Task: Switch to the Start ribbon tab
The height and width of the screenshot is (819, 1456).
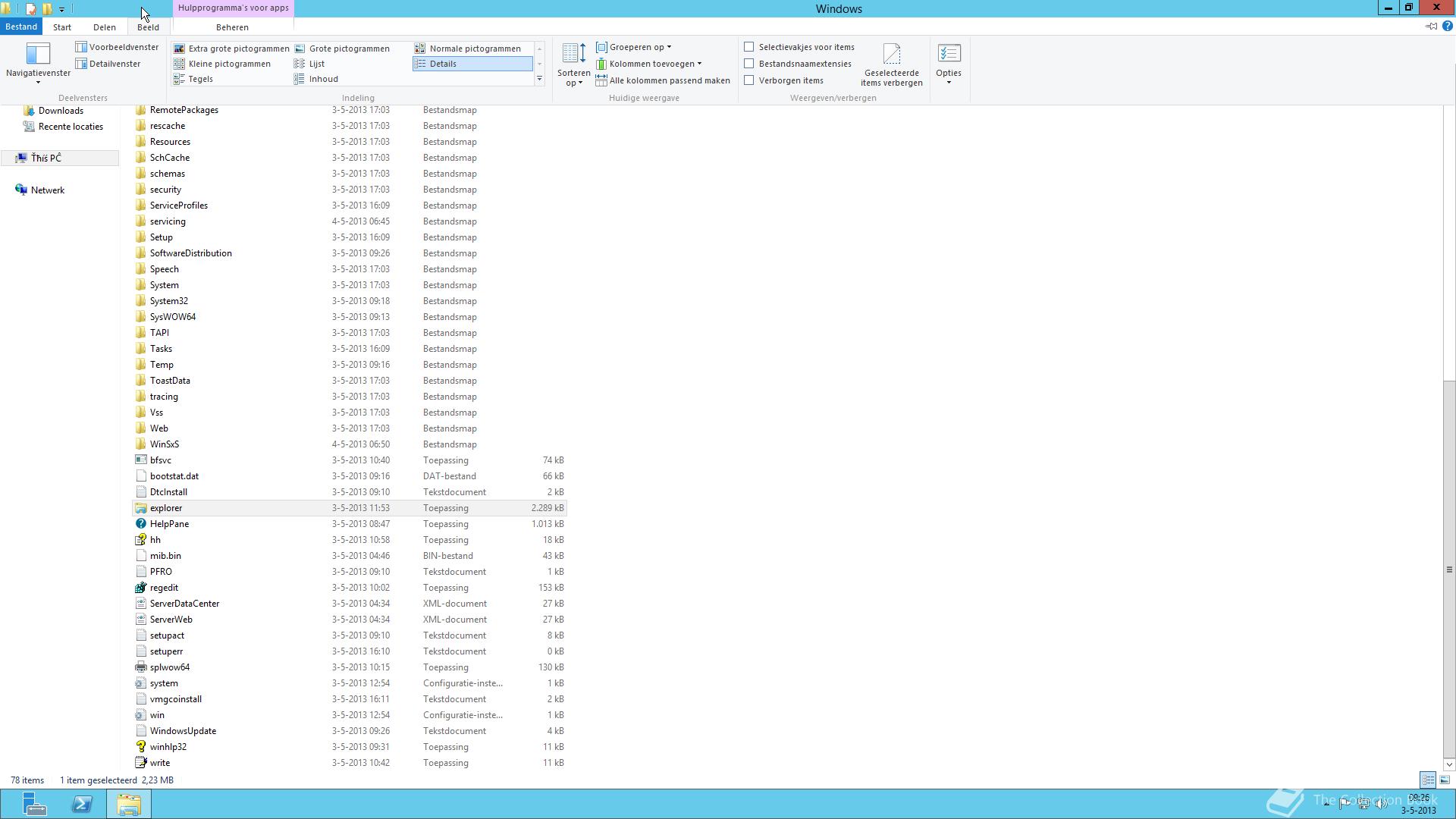Action: (x=62, y=27)
